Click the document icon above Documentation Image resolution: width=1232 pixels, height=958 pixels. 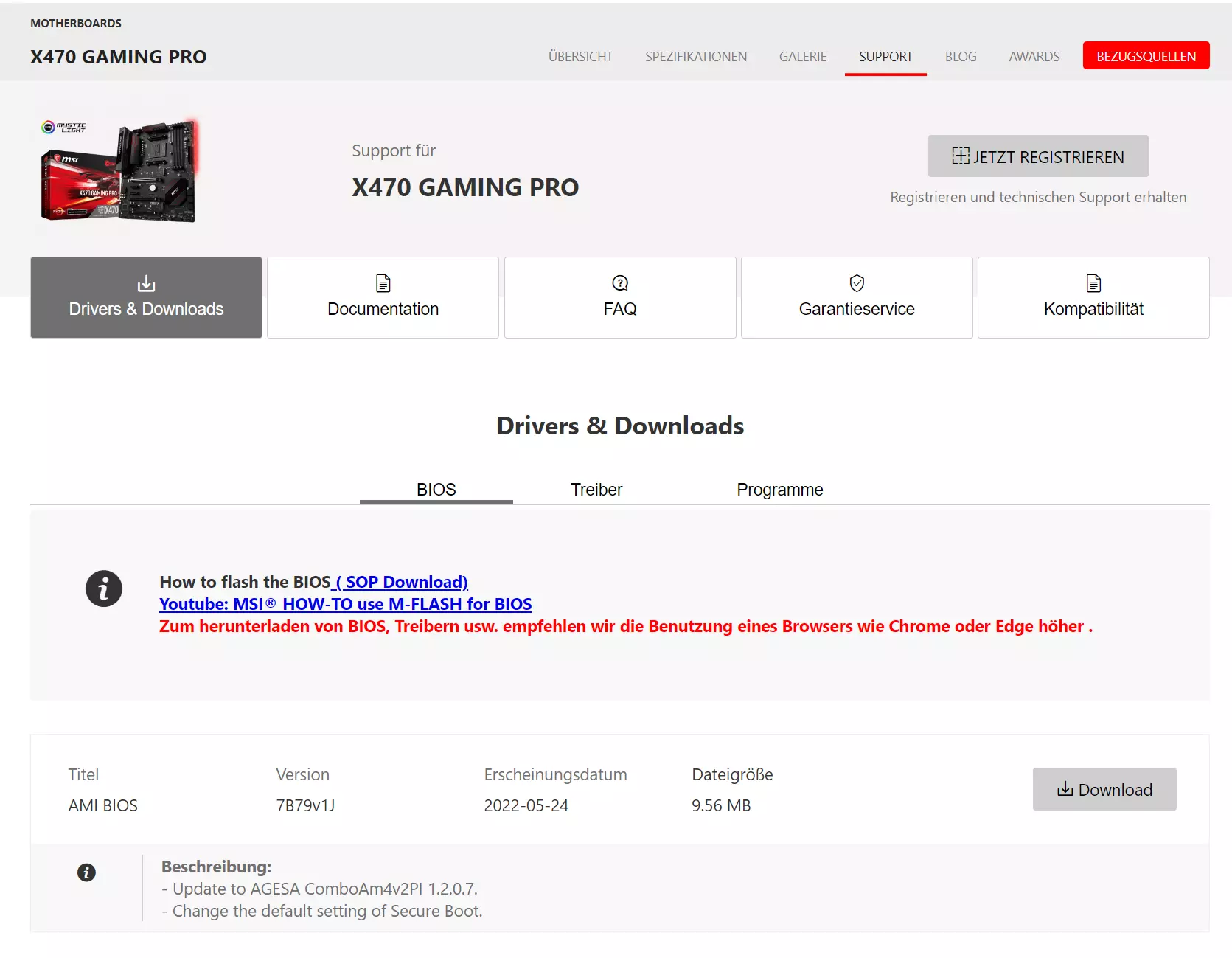383,283
